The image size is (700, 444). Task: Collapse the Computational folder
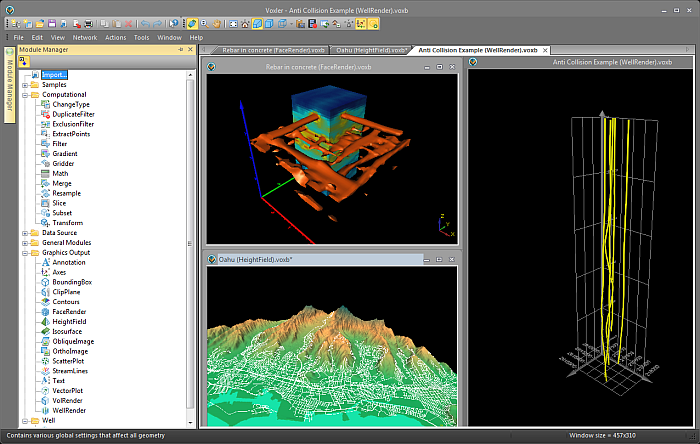pos(25,95)
